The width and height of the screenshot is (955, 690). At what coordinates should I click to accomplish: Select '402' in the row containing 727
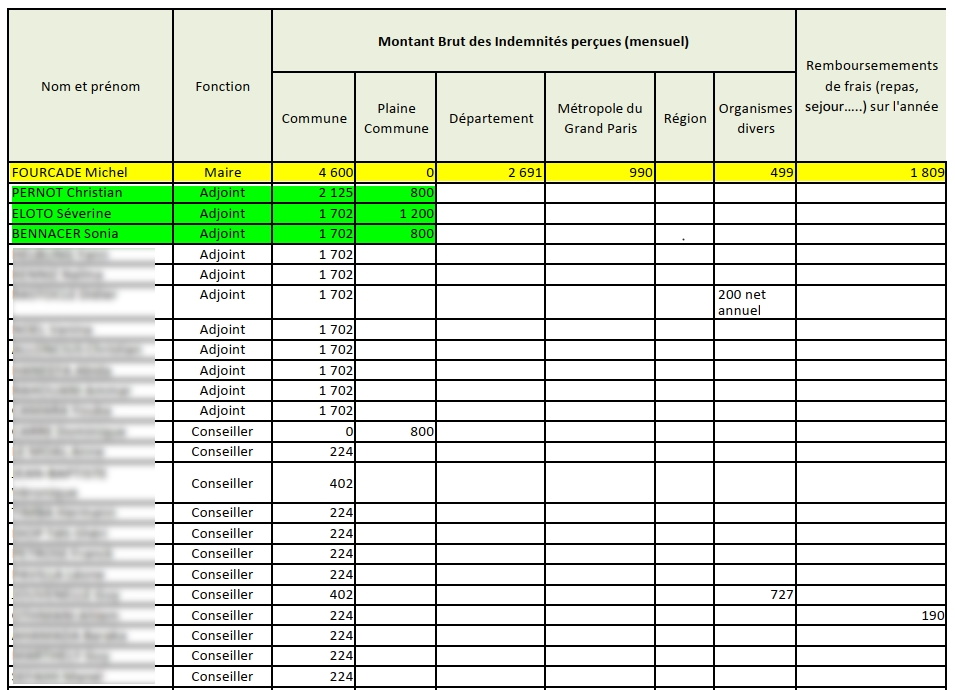click(x=314, y=595)
